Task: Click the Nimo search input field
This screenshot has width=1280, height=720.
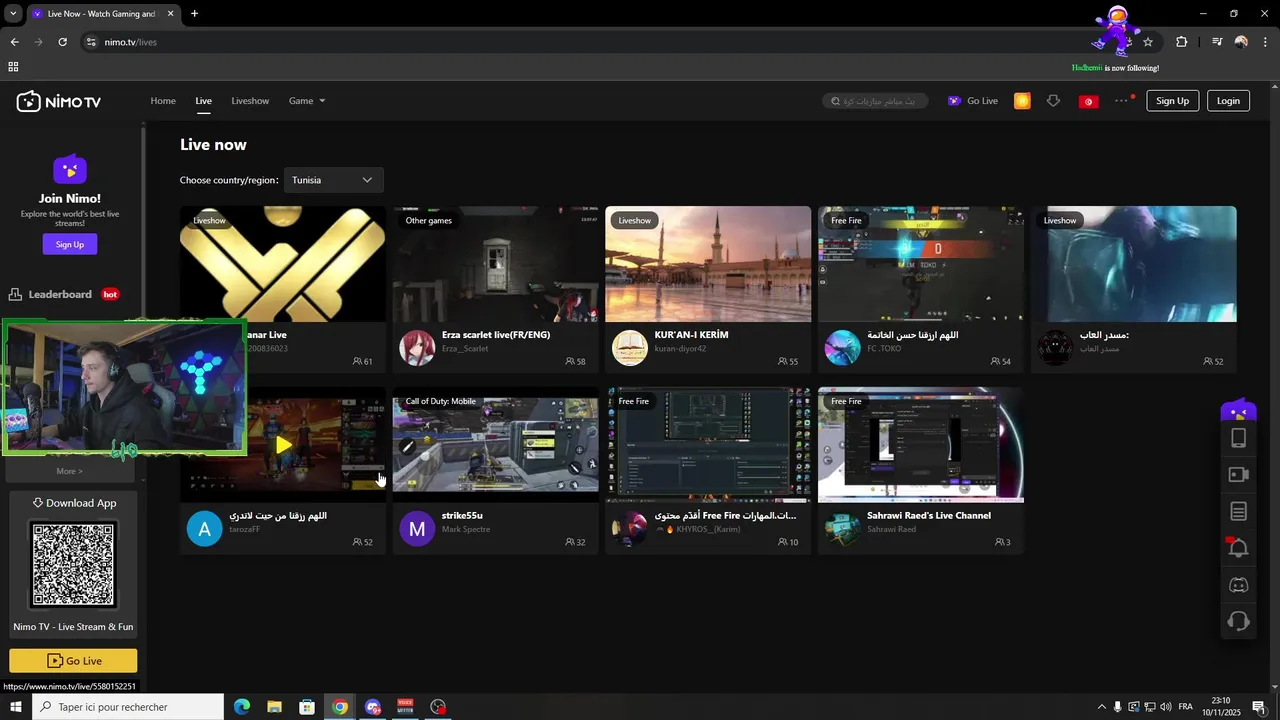Action: coord(875,101)
